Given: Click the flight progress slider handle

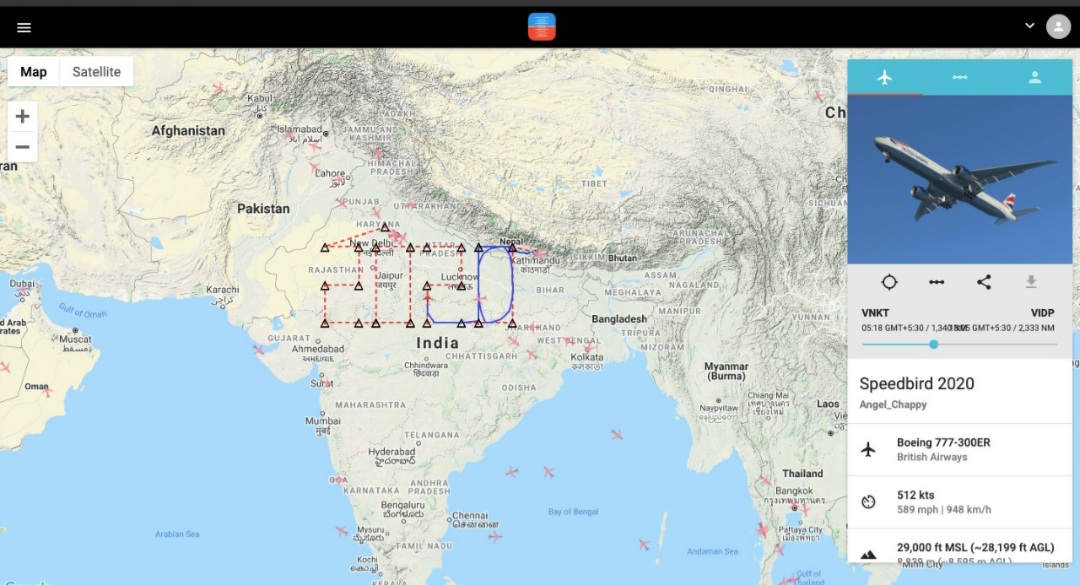Looking at the screenshot, I should pos(933,344).
